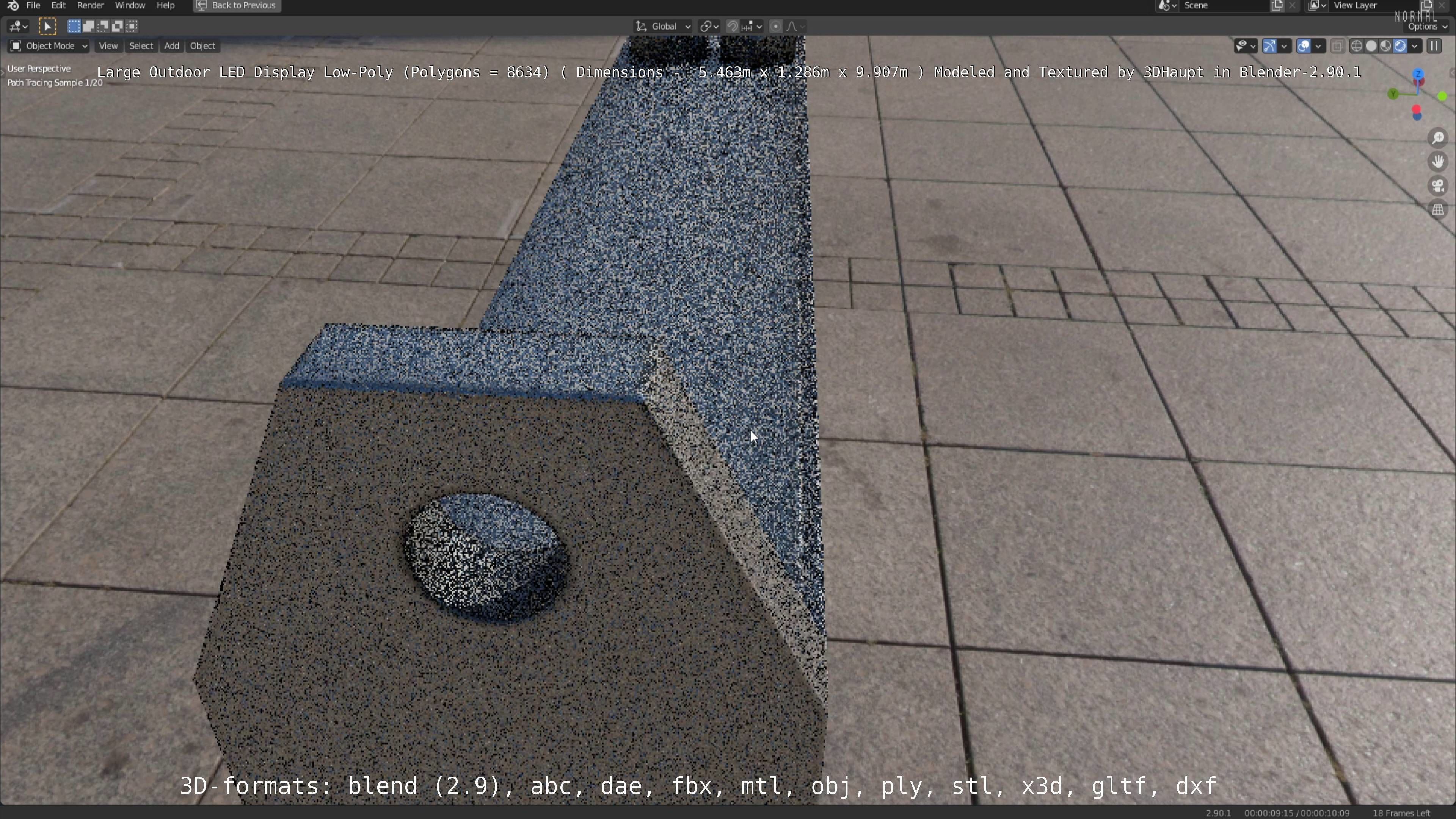Open the viewport Select menu
The width and height of the screenshot is (1456, 819).
click(141, 46)
